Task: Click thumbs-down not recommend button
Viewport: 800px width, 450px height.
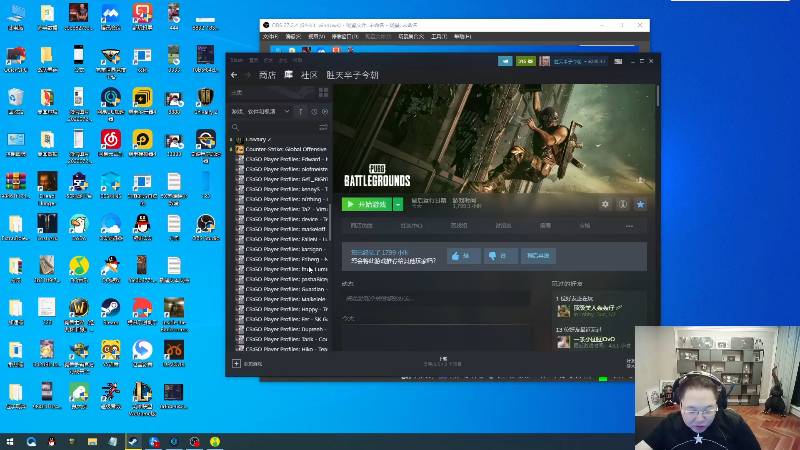Action: pyautogui.click(x=501, y=256)
